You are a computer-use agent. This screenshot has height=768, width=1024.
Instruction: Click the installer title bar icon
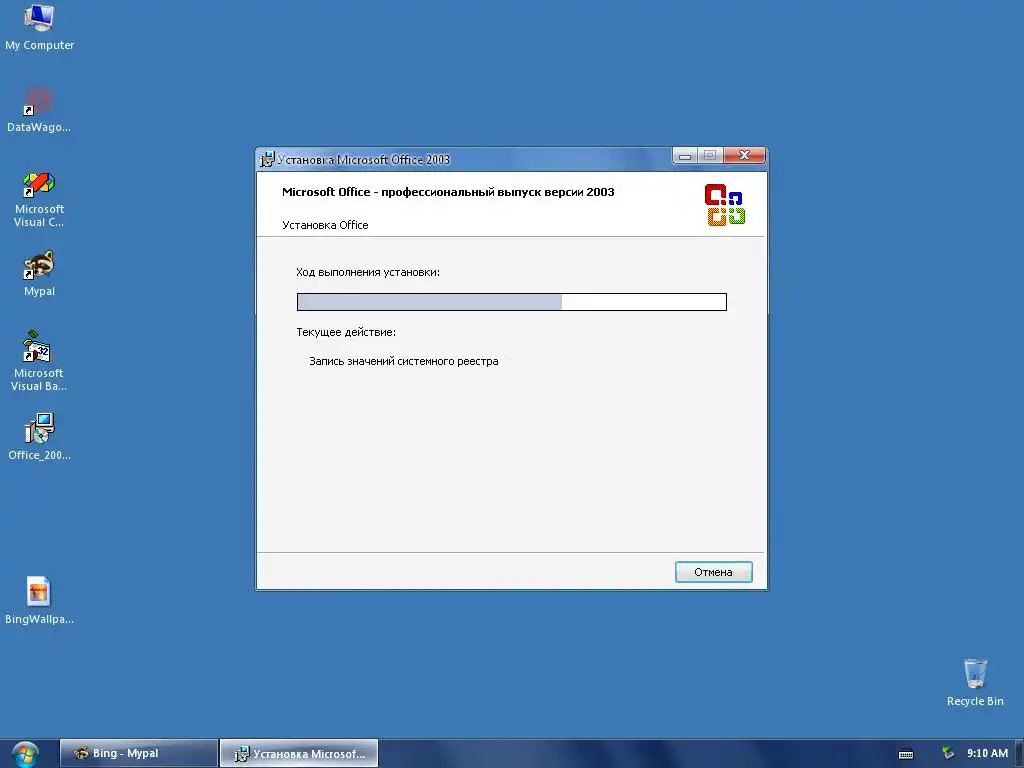(266, 159)
